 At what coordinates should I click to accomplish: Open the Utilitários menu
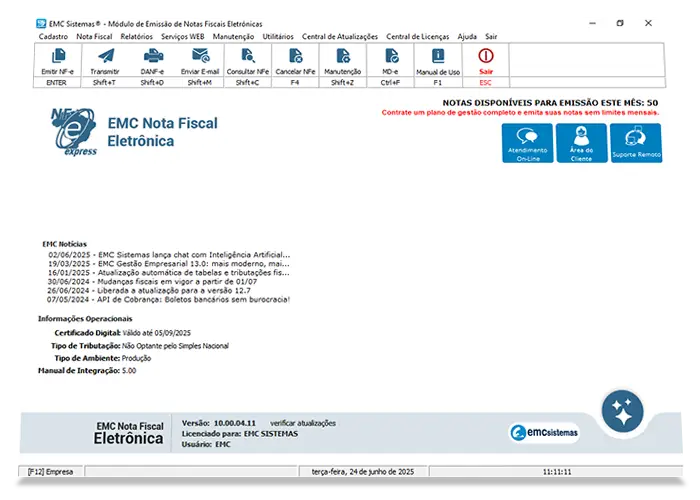tap(278, 37)
